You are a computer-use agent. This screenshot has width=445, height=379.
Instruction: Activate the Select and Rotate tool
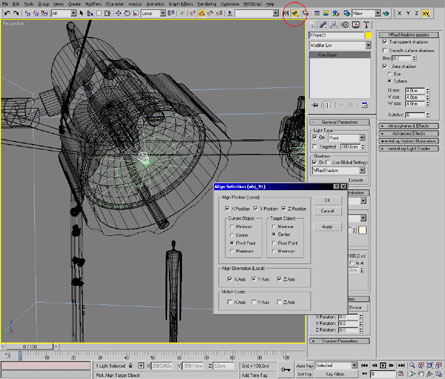(127, 13)
